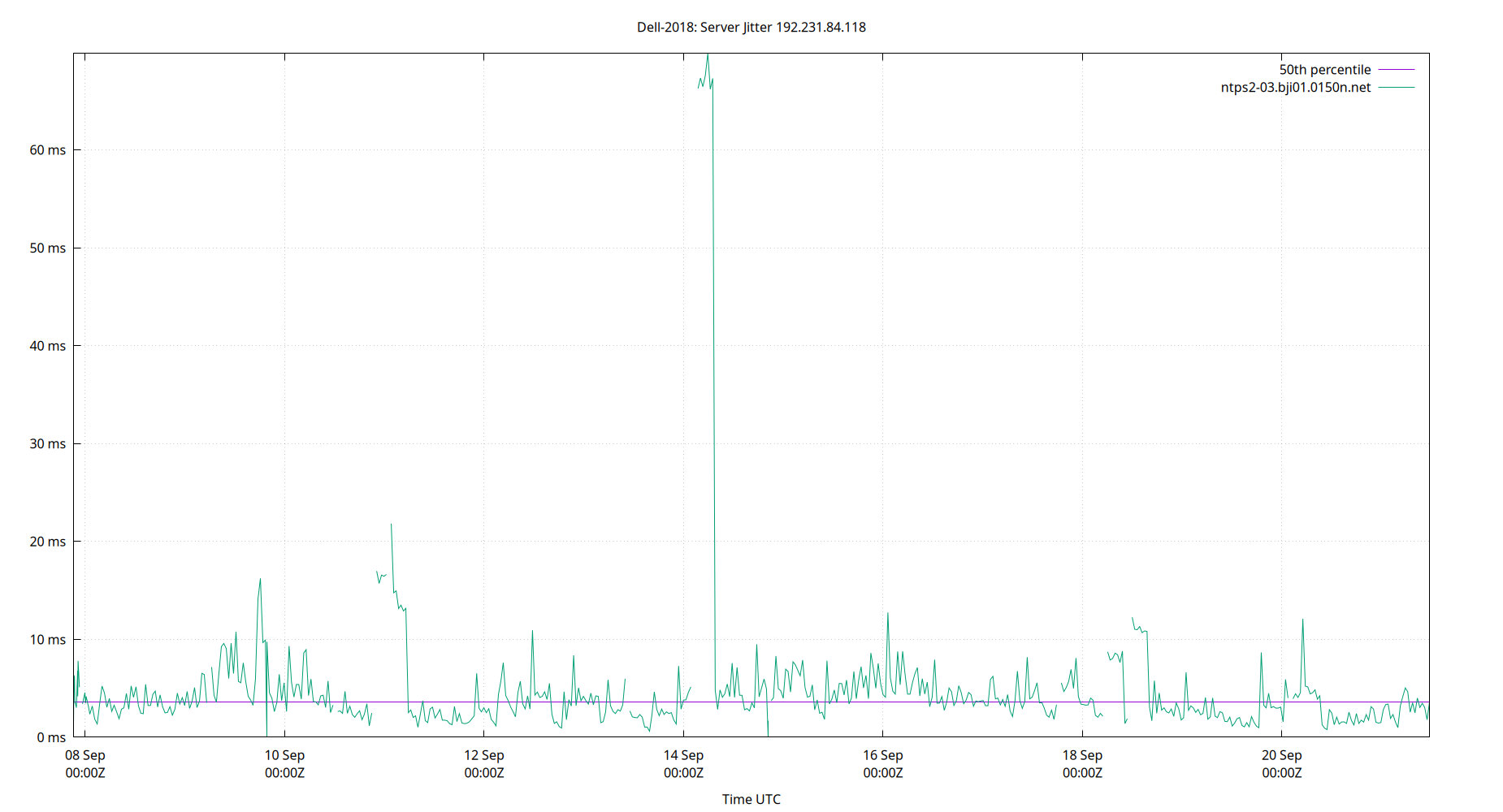Click the '0 ms' y-axis label
The height and width of the screenshot is (812, 1503).
click(51, 737)
